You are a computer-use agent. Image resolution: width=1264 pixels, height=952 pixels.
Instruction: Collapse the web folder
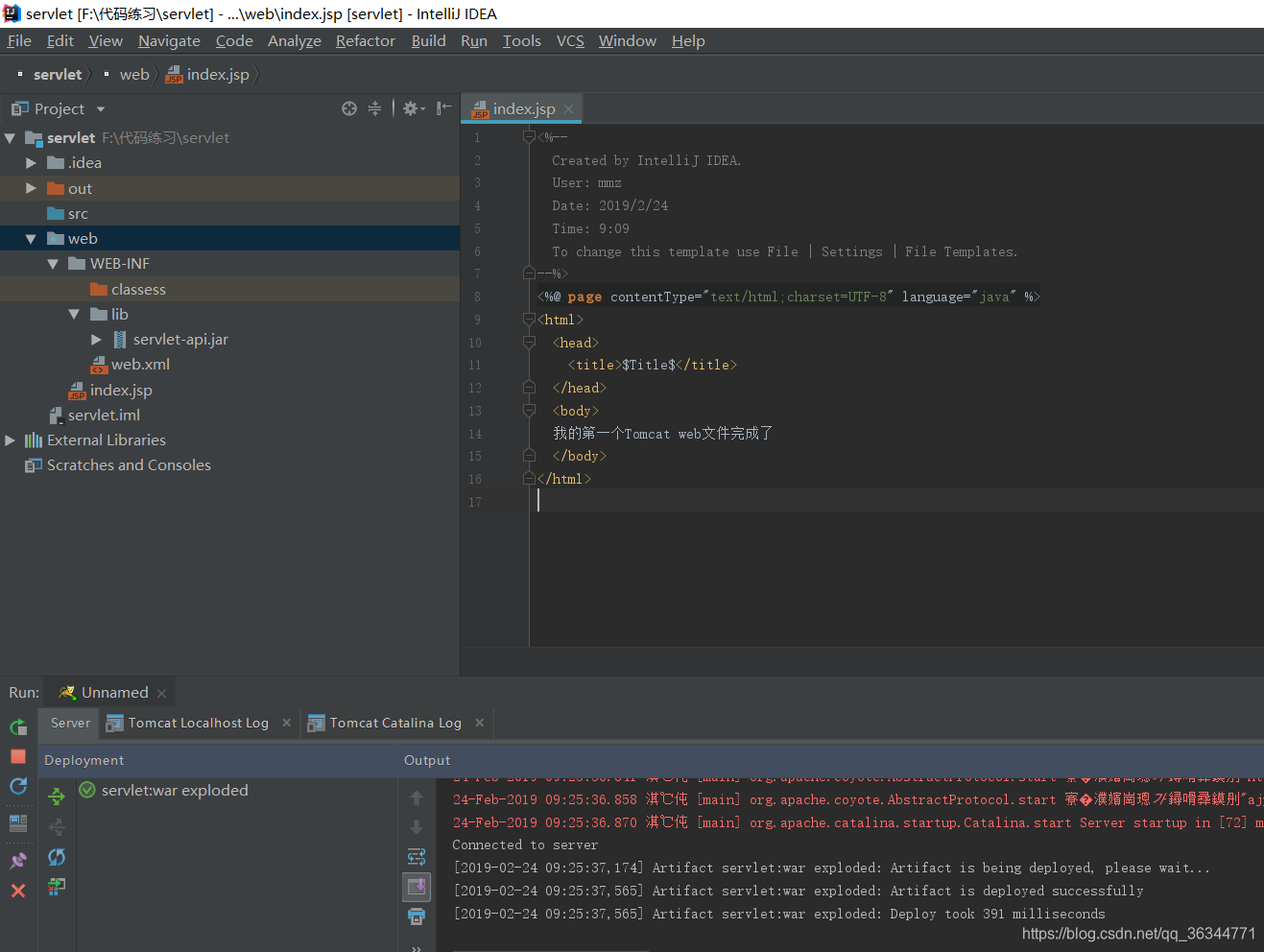coord(31,239)
